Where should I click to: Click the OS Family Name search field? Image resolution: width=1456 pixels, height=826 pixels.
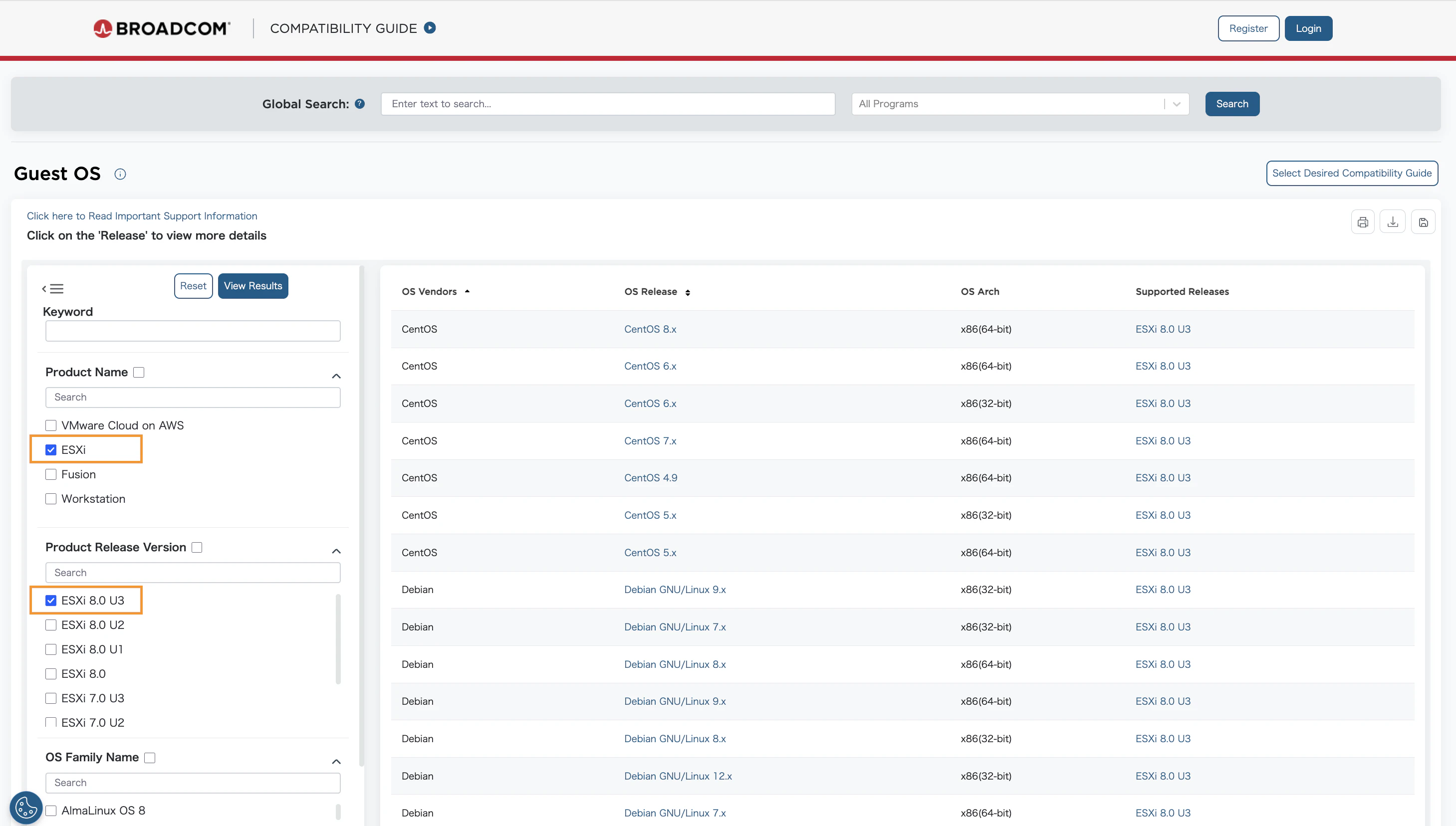[193, 783]
